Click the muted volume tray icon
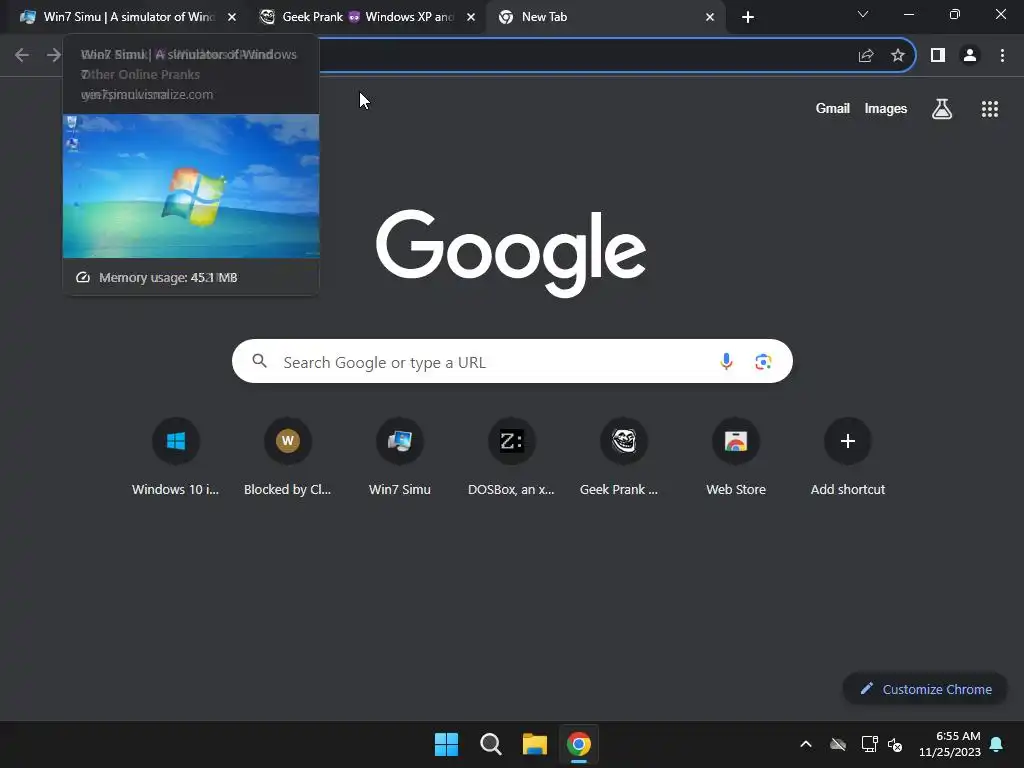1024x768 pixels. (x=895, y=744)
